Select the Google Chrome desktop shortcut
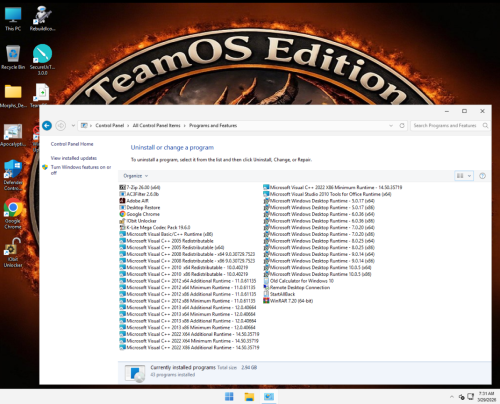Viewport: 500px width, 404px height. (x=13, y=213)
